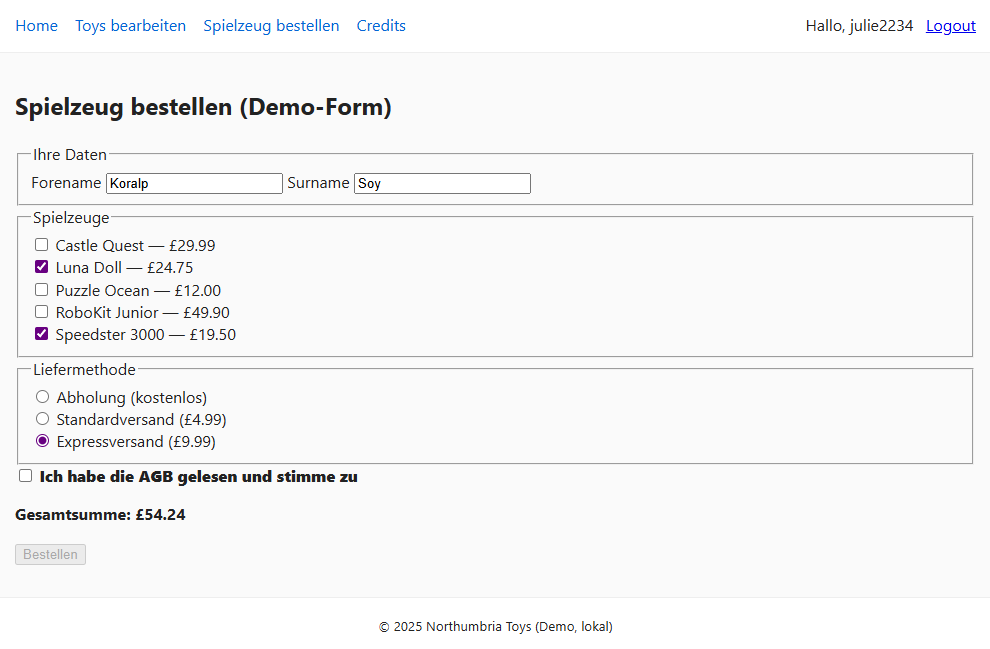Click into the Forename input field
990x649 pixels.
(194, 184)
